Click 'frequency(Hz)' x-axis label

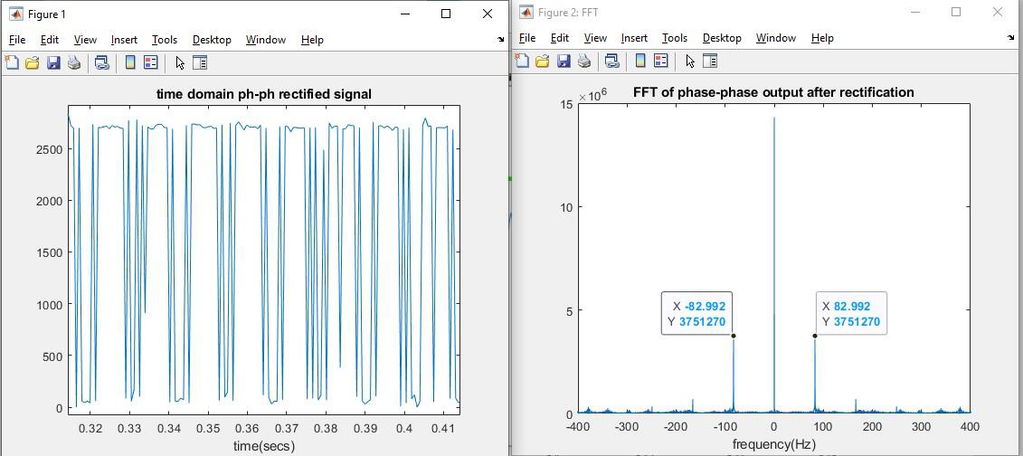pos(774,445)
